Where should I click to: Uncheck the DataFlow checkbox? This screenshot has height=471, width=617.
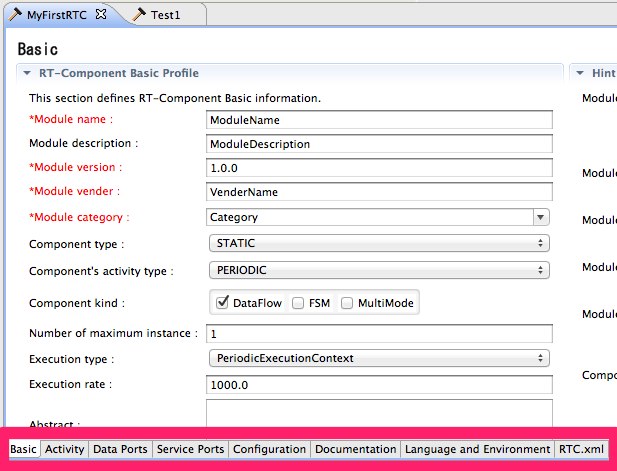pos(222,303)
